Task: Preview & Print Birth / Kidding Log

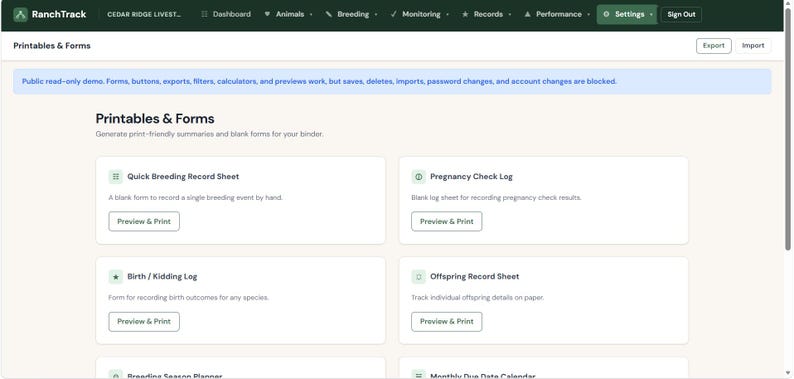Action: coord(144,322)
